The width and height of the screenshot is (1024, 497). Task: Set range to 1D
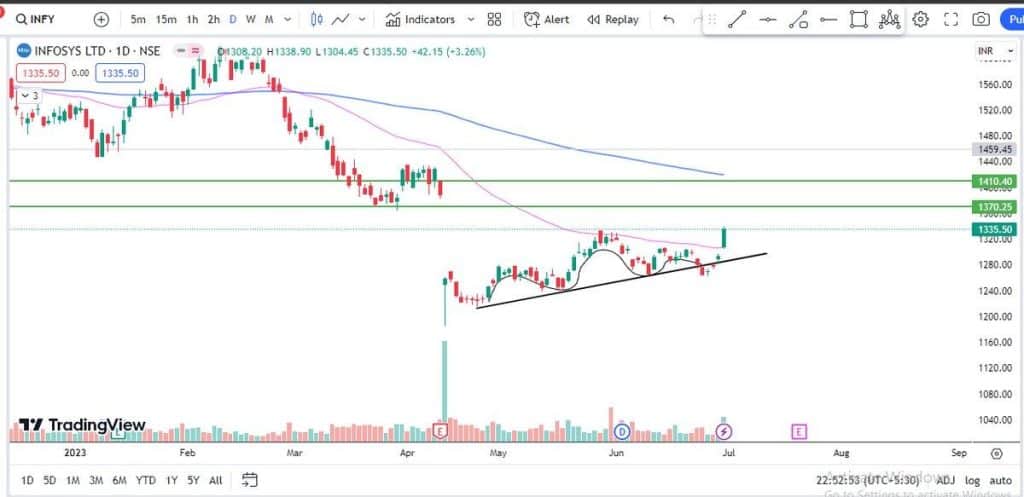coord(27,481)
